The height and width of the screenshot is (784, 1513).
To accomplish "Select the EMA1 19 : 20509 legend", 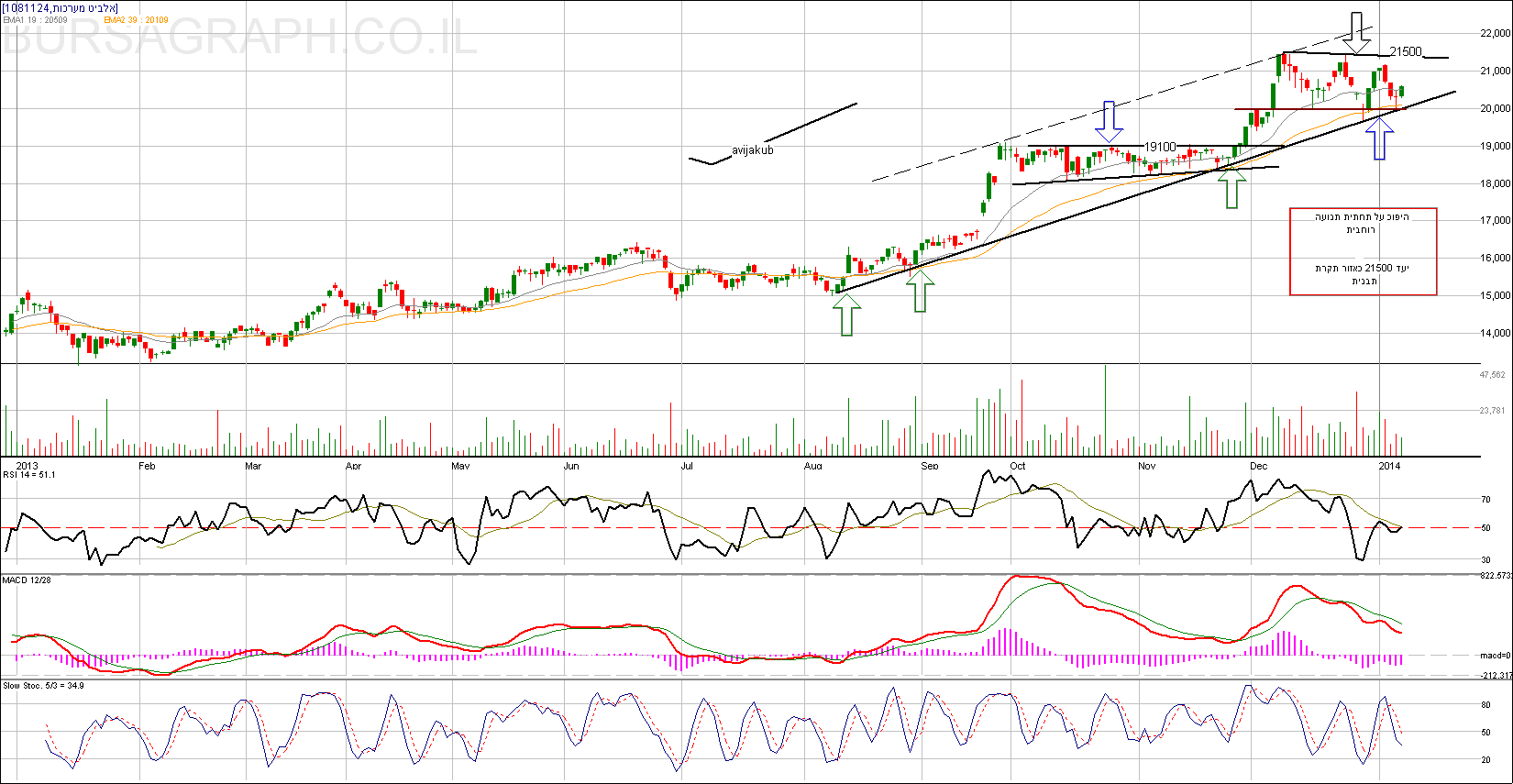I will coord(35,19).
